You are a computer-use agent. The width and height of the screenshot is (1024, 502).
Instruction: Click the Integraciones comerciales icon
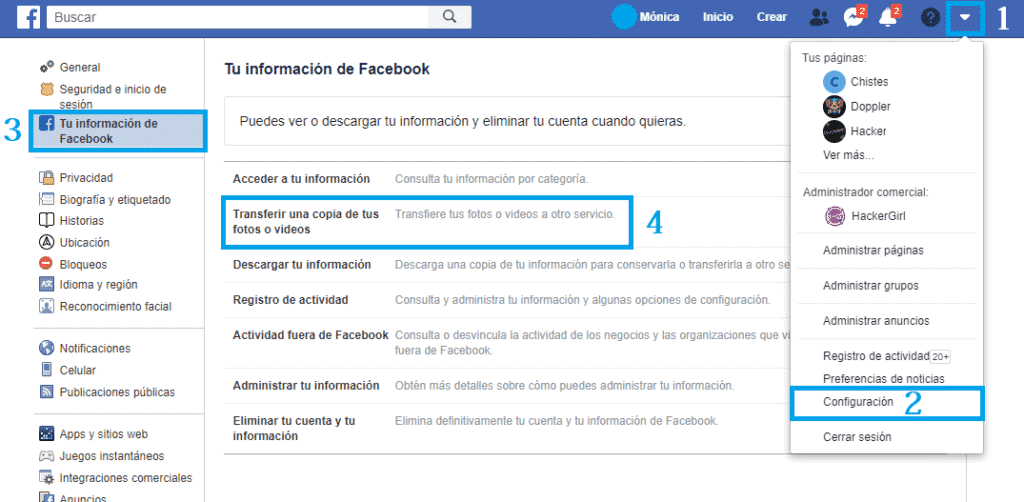(46, 478)
